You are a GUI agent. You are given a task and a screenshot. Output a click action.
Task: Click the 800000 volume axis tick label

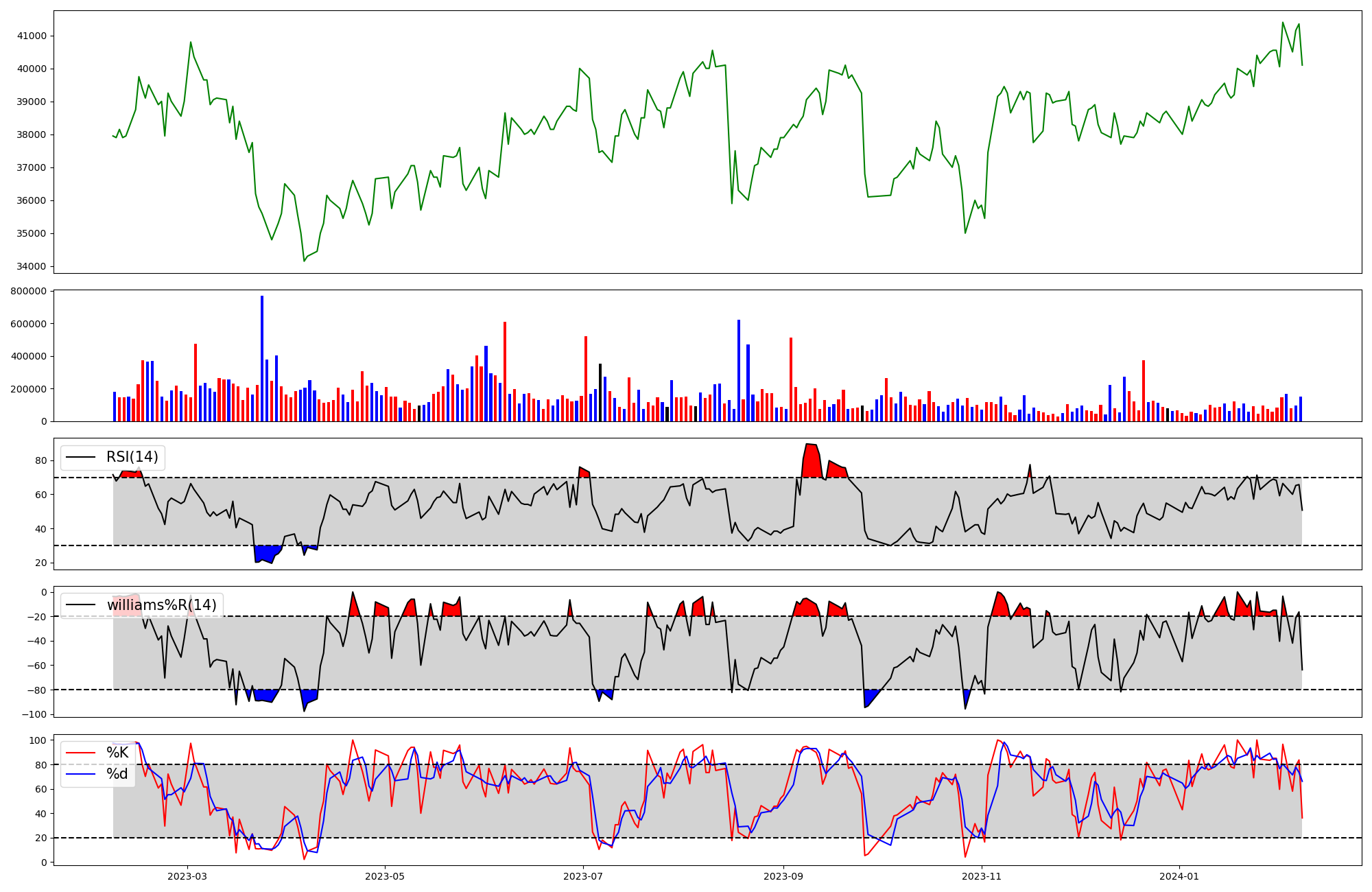tap(29, 291)
